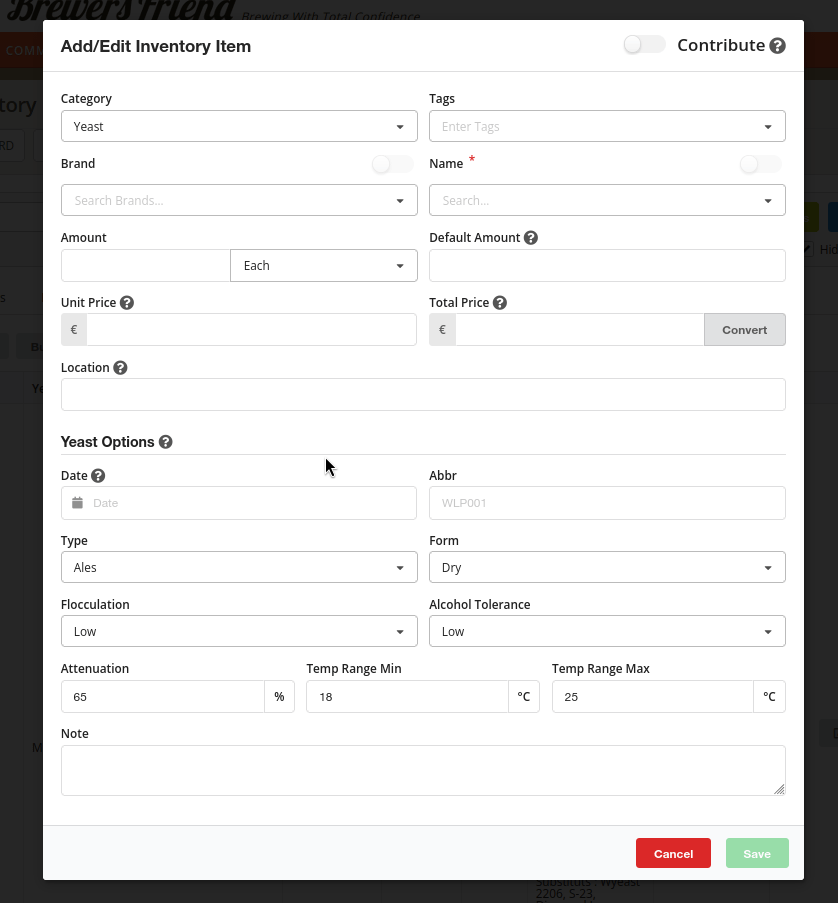
Task: Enable the Name custom entry toggle
Action: pos(760,164)
